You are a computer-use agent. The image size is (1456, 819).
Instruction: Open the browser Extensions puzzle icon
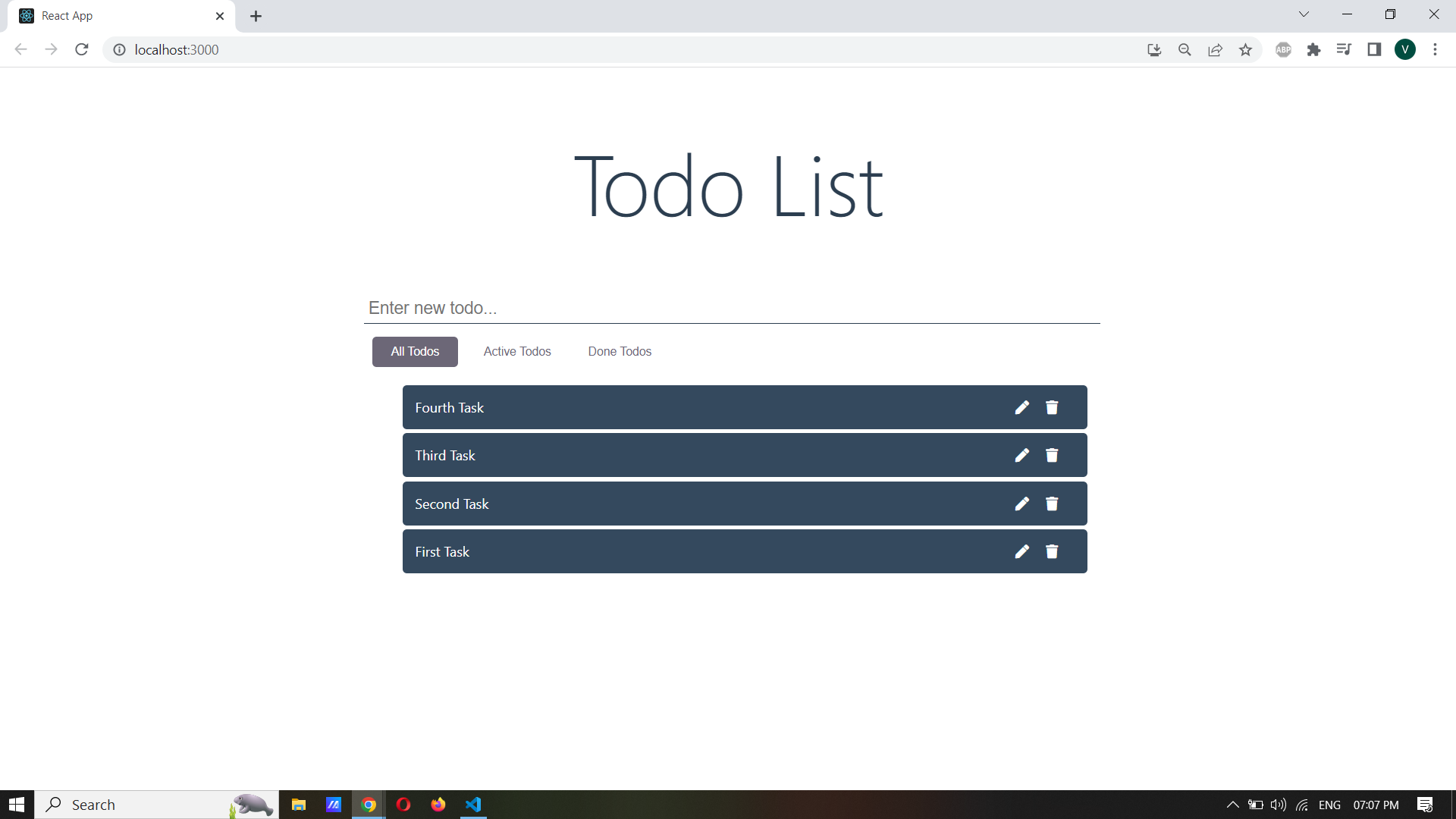coord(1314,49)
